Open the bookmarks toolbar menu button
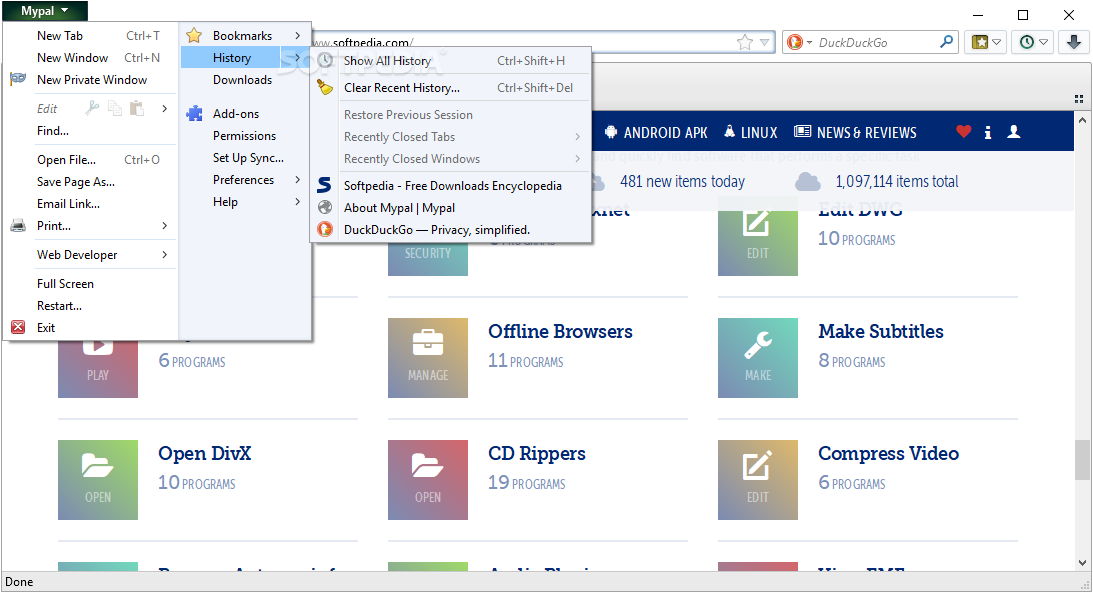1093x593 pixels. pyautogui.click(x=987, y=43)
